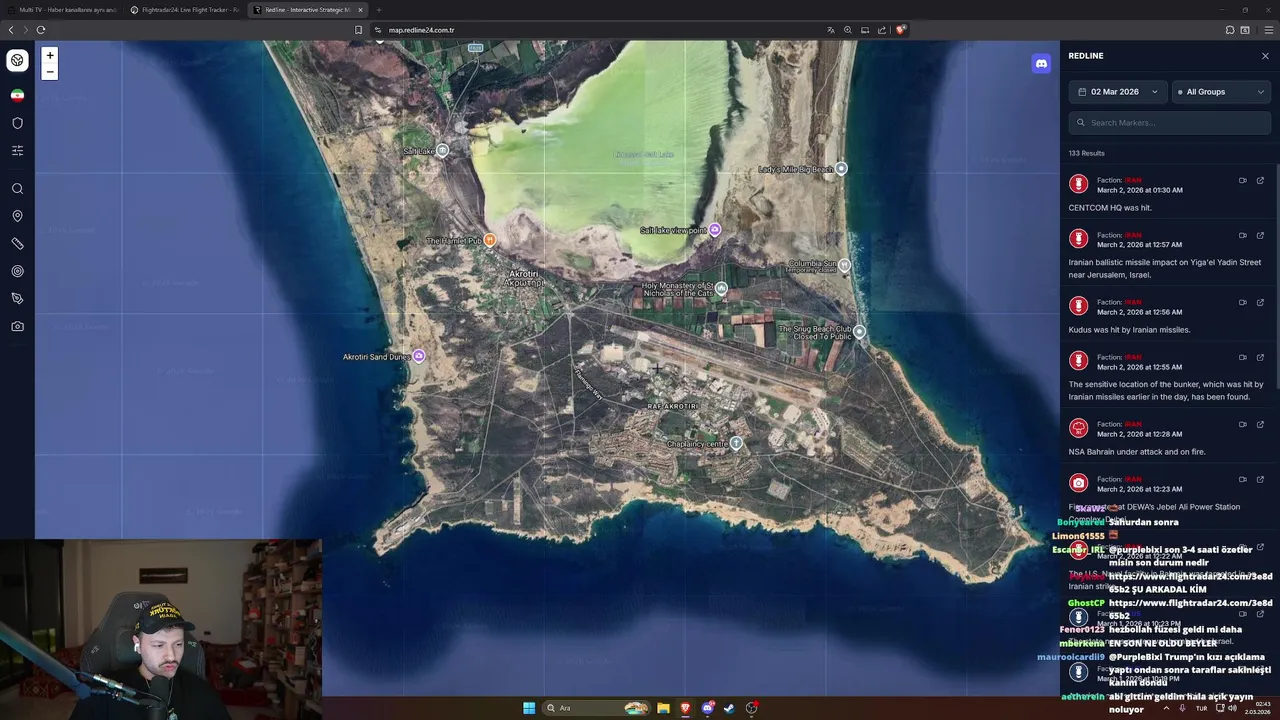Click Lady's Mile Dog Beach marker
1280x720 pixels.
(x=841, y=169)
